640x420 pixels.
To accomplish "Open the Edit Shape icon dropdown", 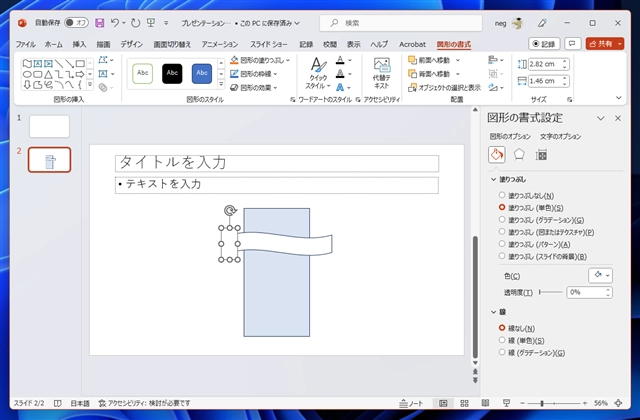I will click(x=106, y=60).
